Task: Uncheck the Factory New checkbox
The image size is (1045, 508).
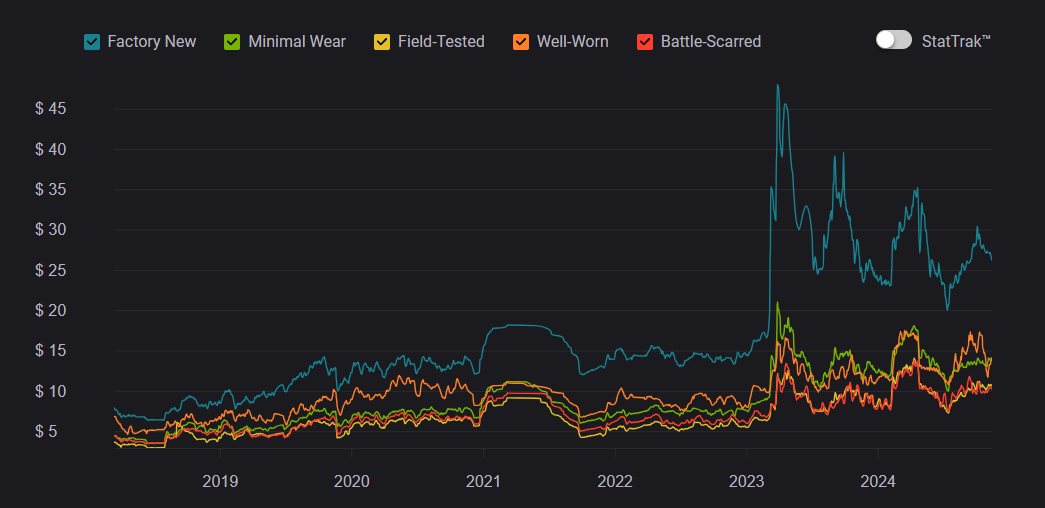Action: click(92, 42)
